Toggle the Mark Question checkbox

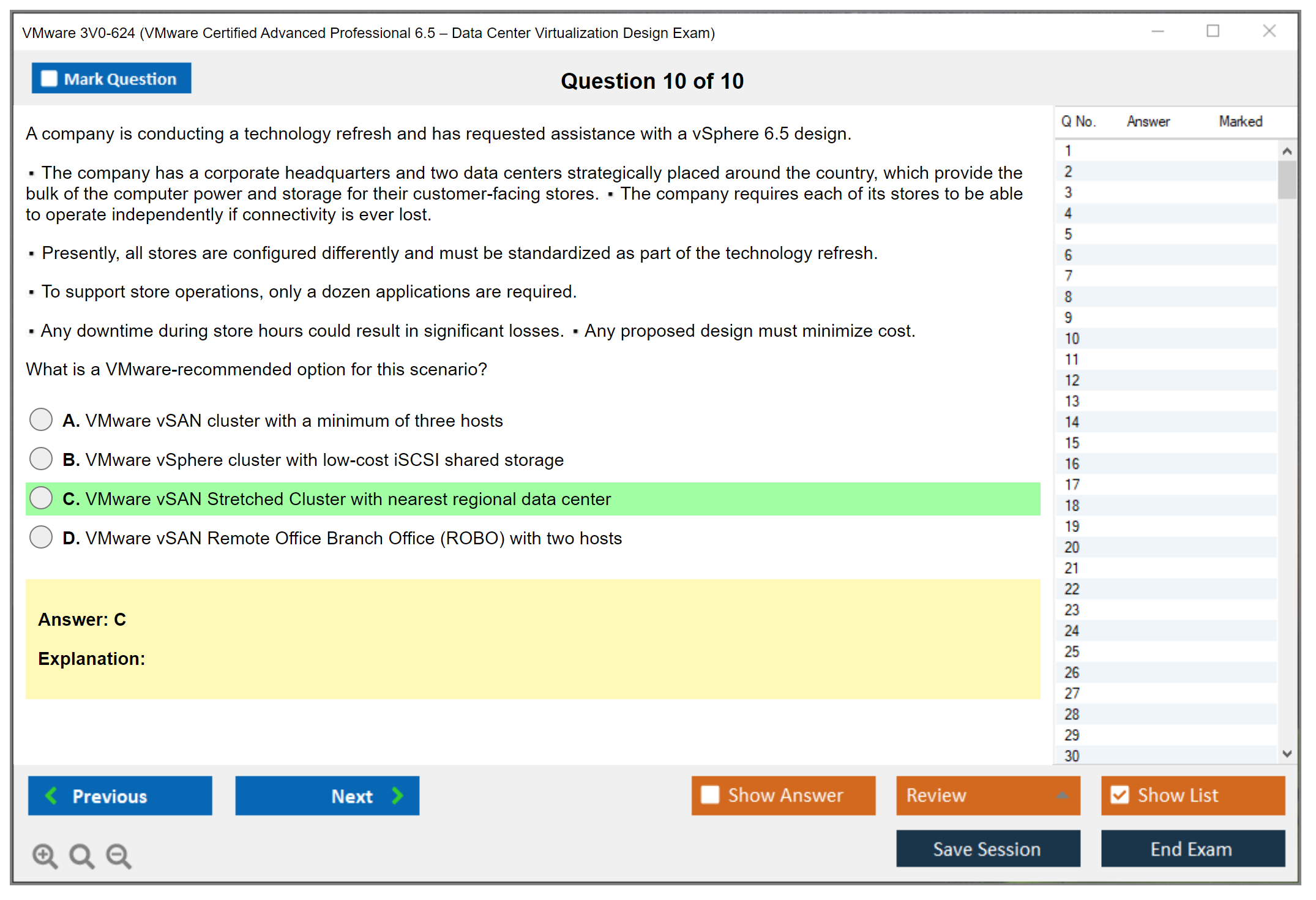pos(49,78)
